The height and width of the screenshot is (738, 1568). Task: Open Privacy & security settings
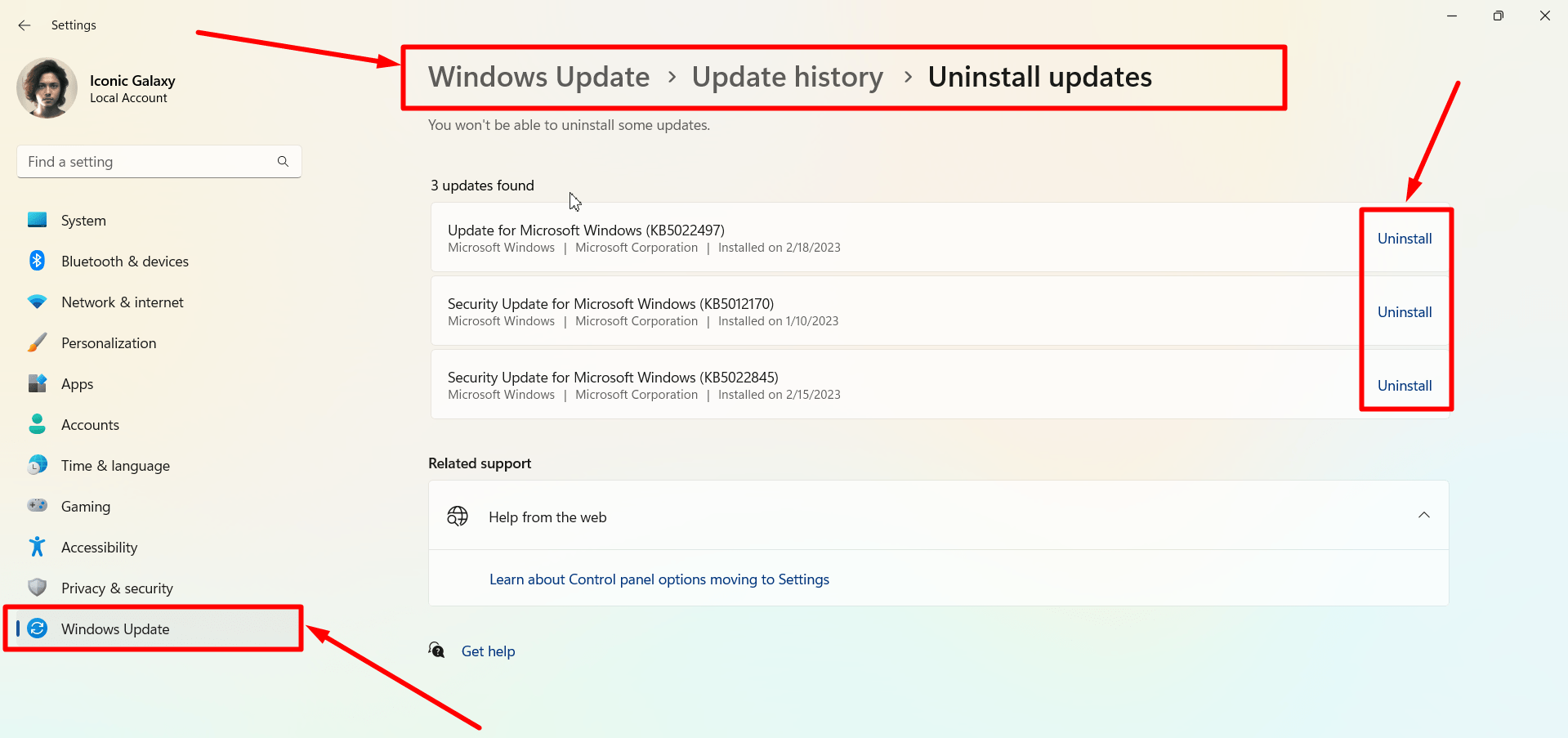pos(118,588)
